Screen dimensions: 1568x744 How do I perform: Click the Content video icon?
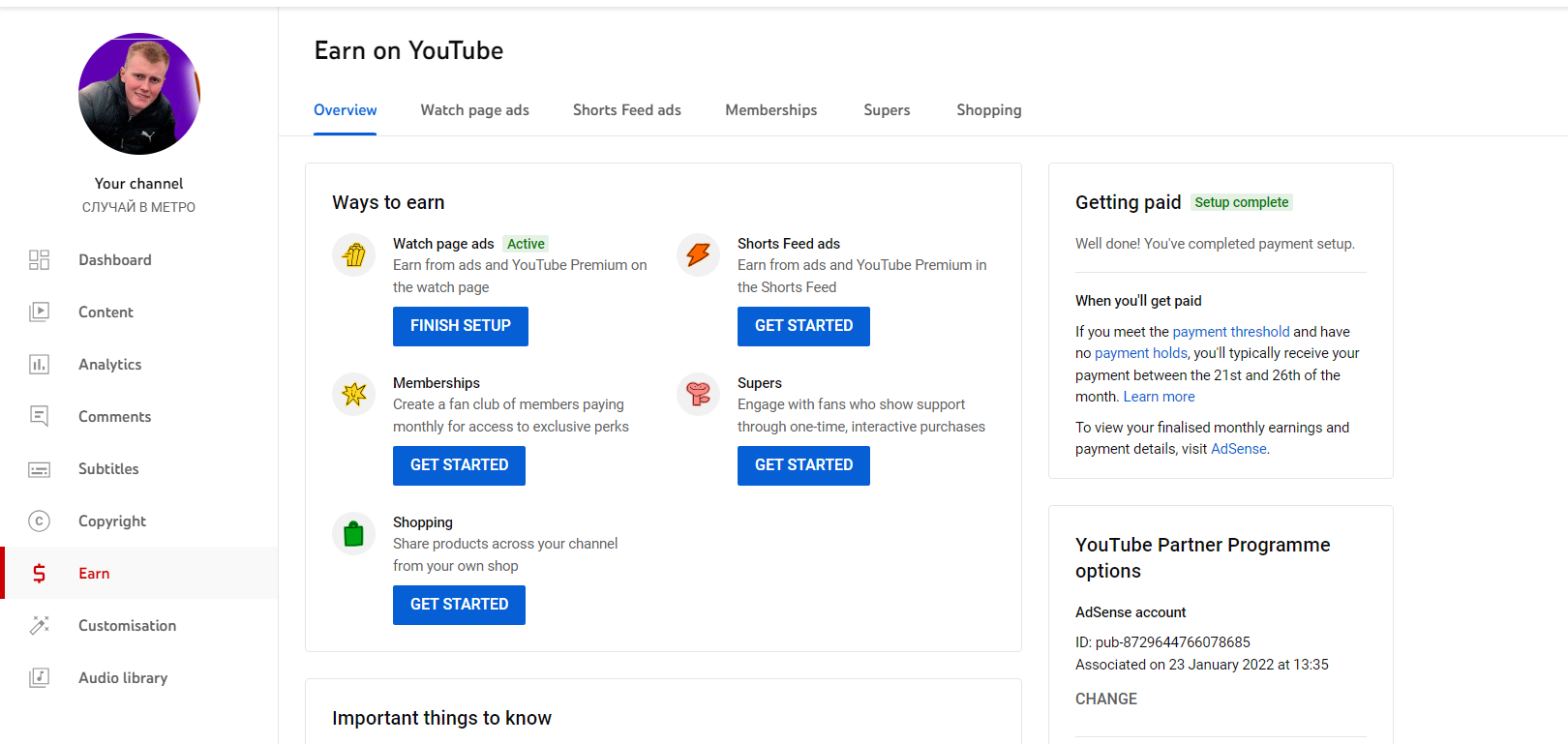click(x=39, y=312)
